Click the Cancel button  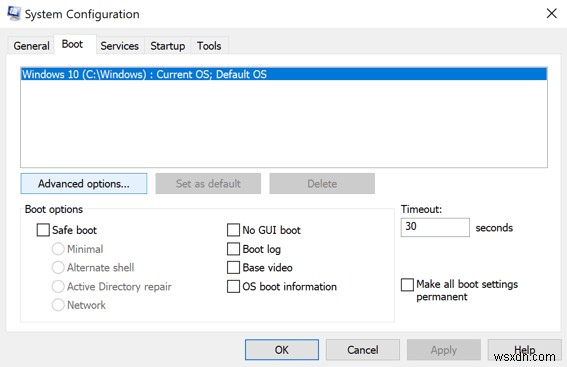click(x=363, y=350)
